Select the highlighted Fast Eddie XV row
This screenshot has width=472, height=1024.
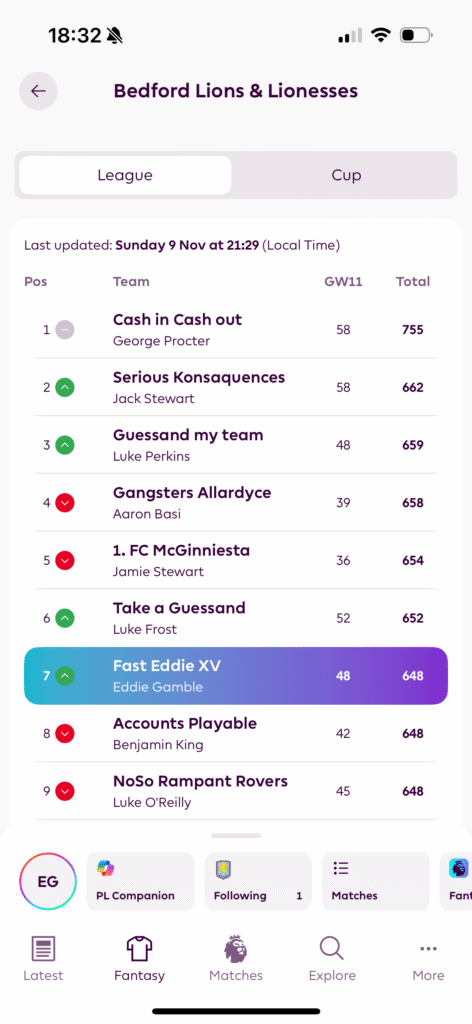pyautogui.click(x=236, y=676)
